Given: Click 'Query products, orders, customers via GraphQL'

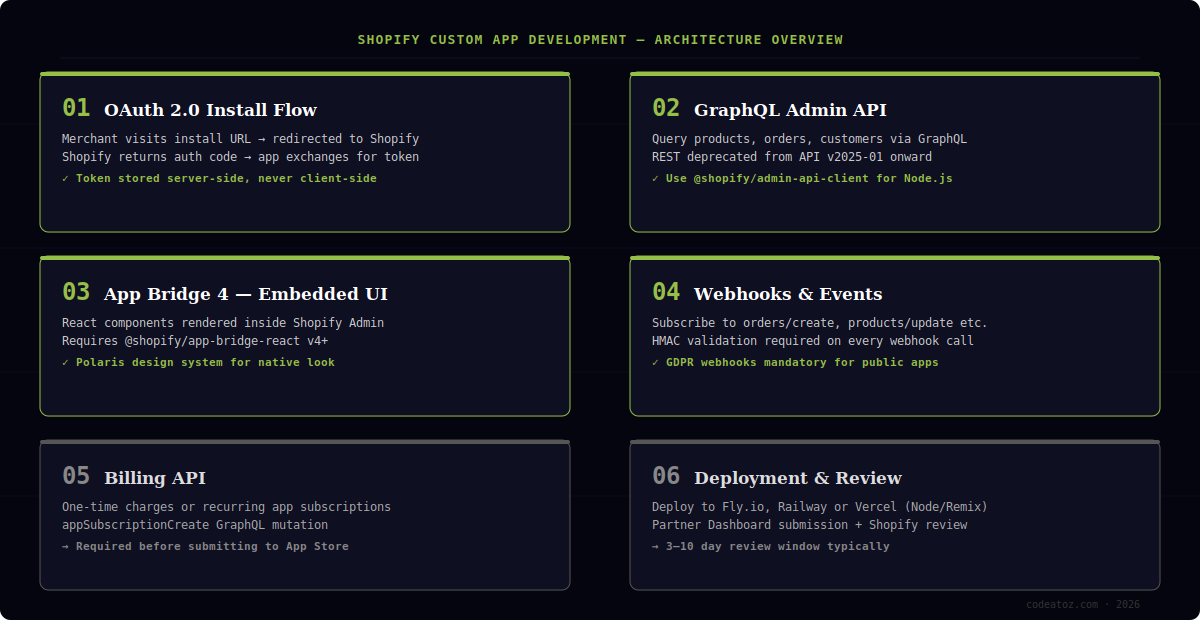Looking at the screenshot, I should tap(809, 139).
